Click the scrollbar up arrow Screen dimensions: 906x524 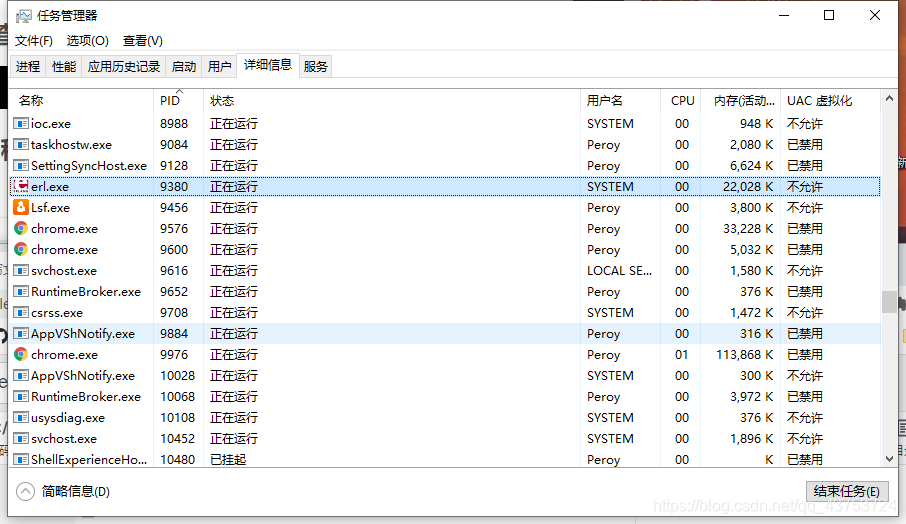889,99
